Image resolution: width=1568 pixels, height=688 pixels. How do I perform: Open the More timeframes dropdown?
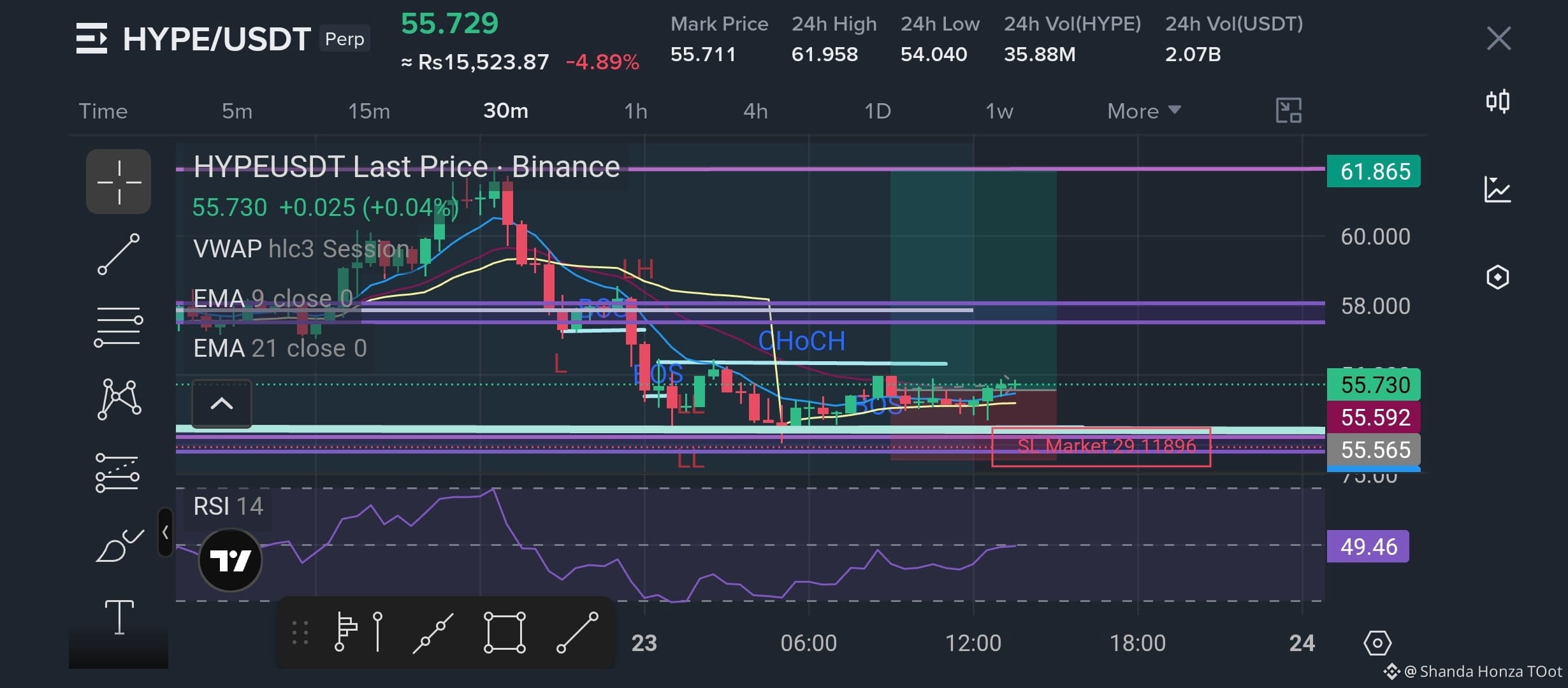1144,111
